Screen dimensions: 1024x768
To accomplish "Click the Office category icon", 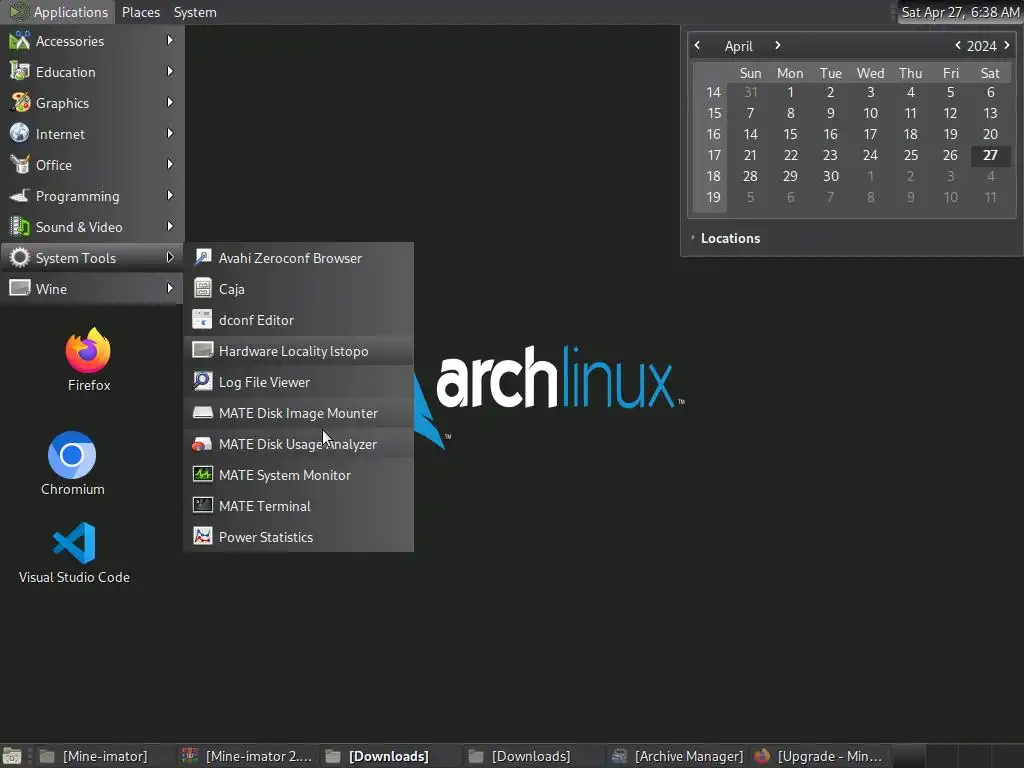I will point(20,165).
